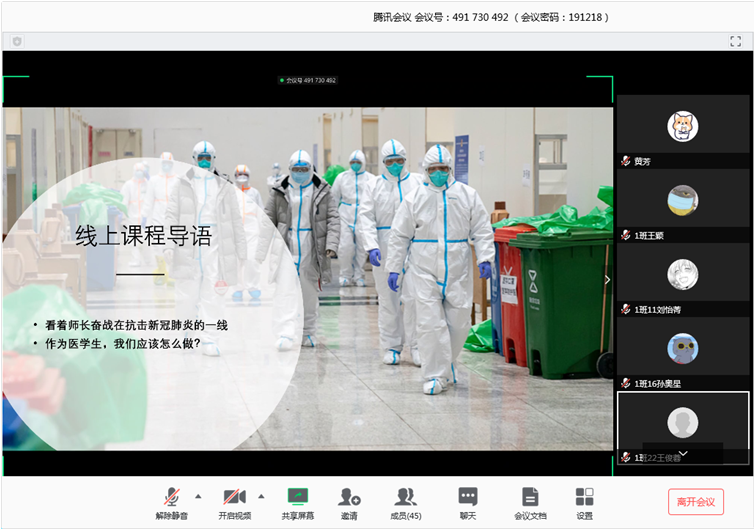The width and height of the screenshot is (755, 530).
Task: Open the 邀请 invite icon
Action: pyautogui.click(x=349, y=501)
